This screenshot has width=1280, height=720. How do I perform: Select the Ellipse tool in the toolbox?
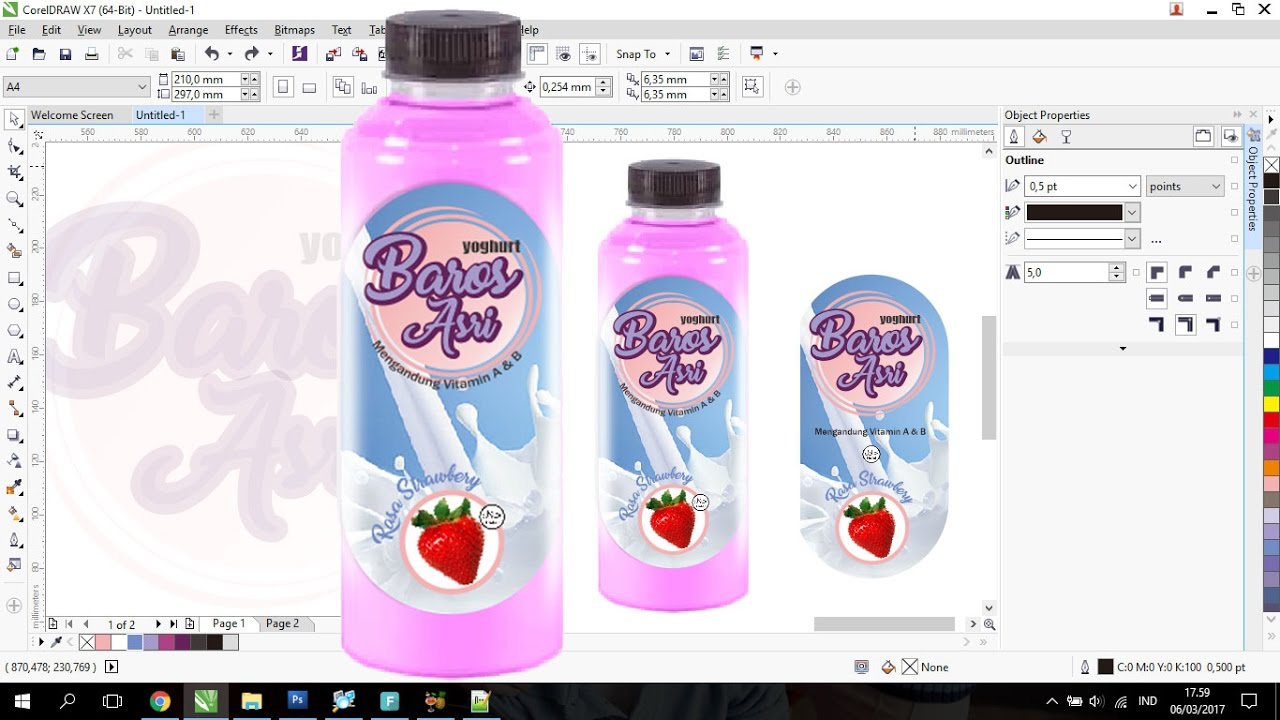[x=15, y=304]
